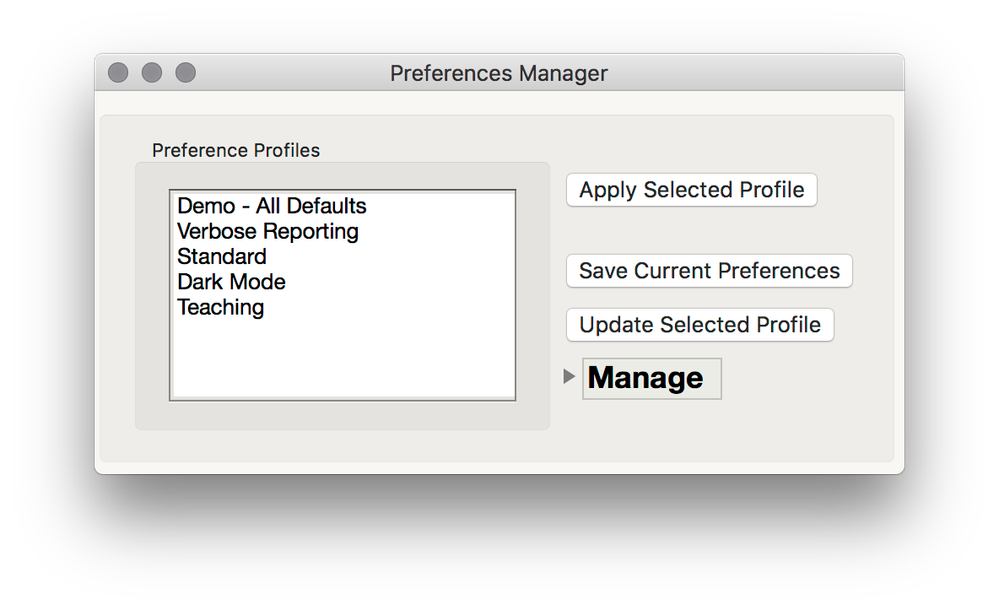Update the selected profile
Image resolution: width=999 pixels, height=609 pixels.
pos(699,324)
